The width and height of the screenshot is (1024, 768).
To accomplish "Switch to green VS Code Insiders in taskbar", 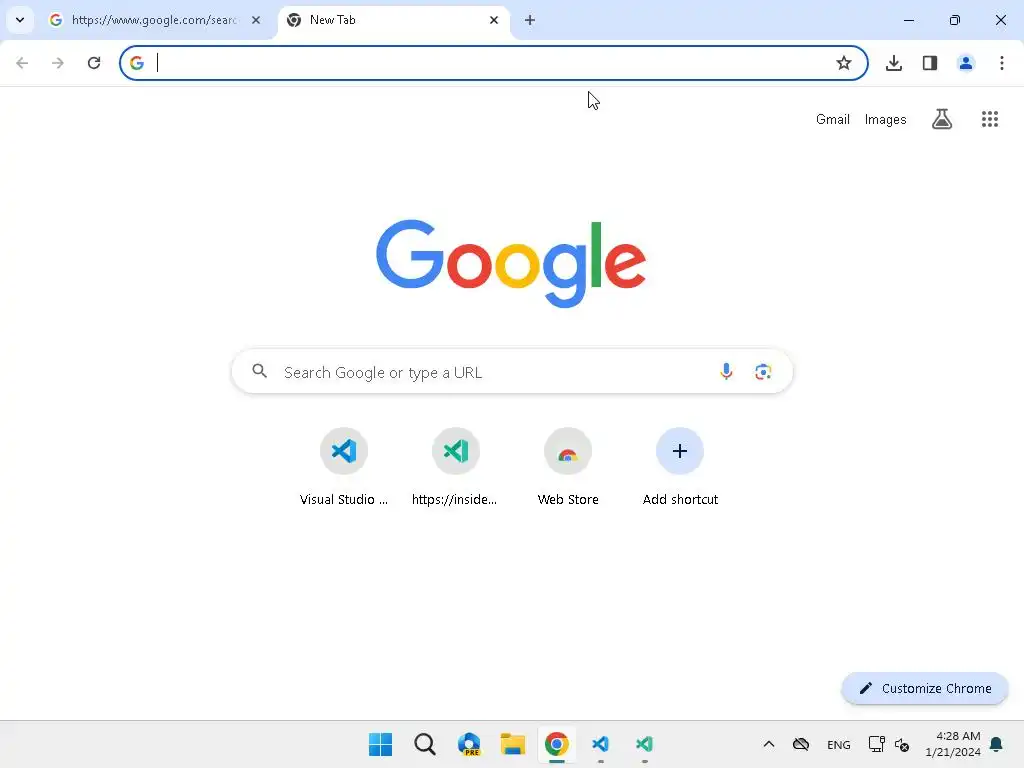I will [x=644, y=744].
